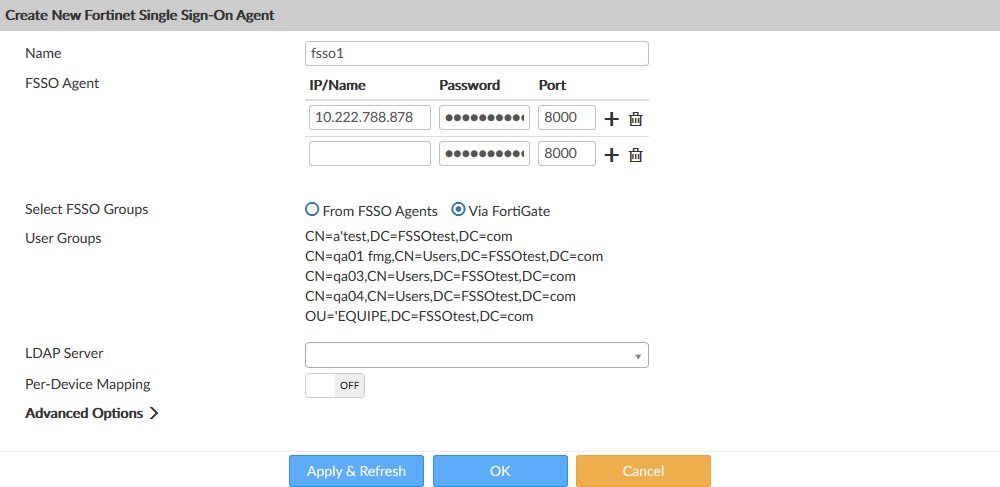The height and width of the screenshot is (487, 1000).
Task: Select user group CN=qa03,CN=Users entry
Action: click(x=440, y=276)
